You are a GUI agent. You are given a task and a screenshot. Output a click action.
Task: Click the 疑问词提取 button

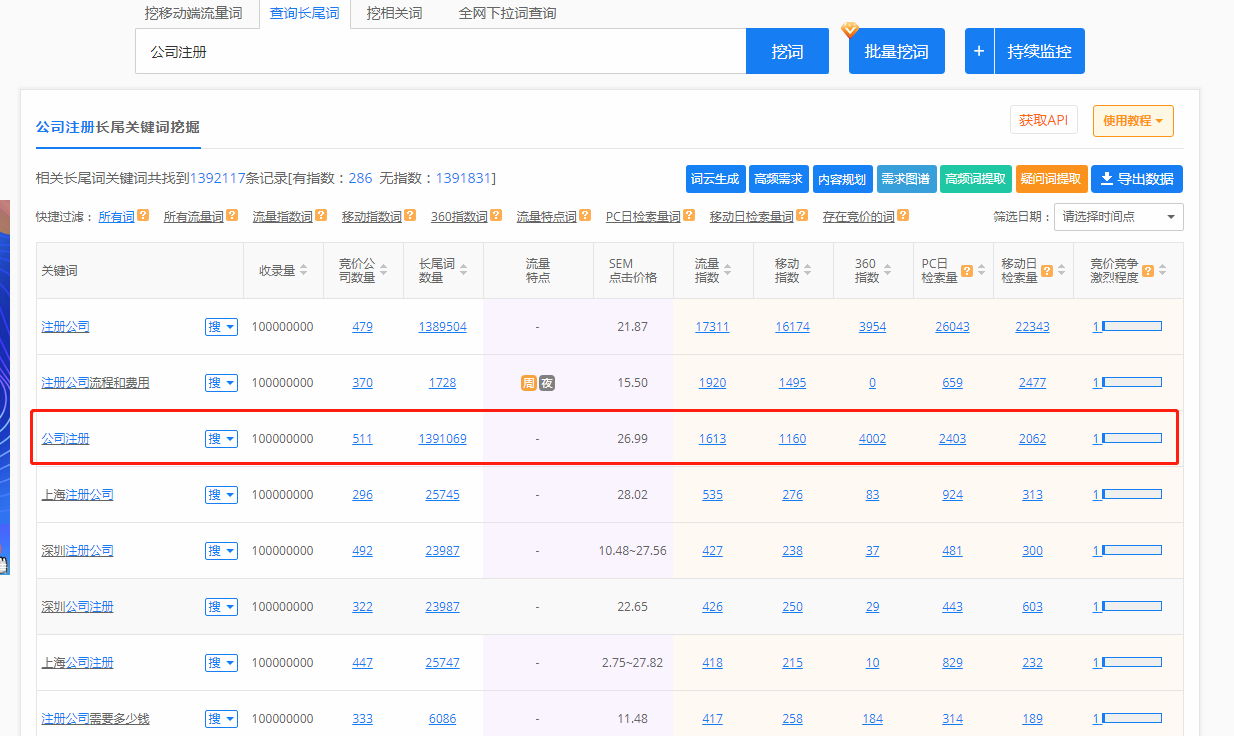click(1051, 179)
